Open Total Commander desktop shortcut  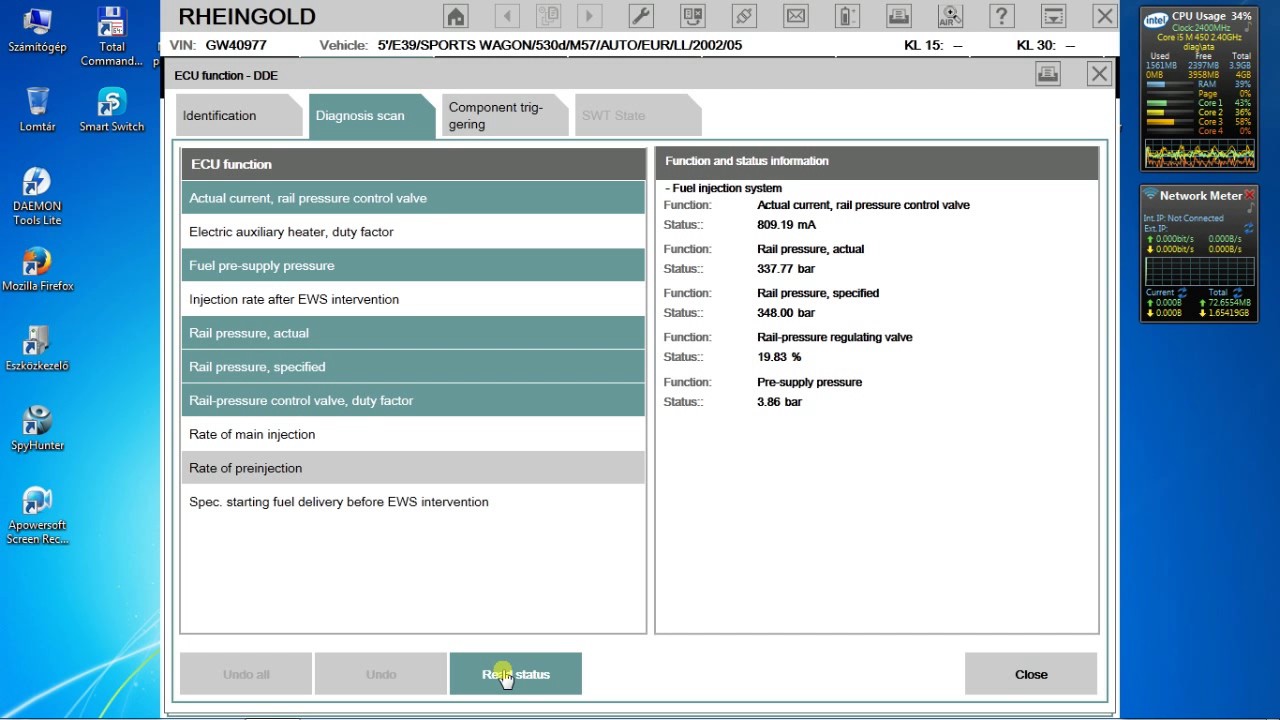tap(112, 36)
